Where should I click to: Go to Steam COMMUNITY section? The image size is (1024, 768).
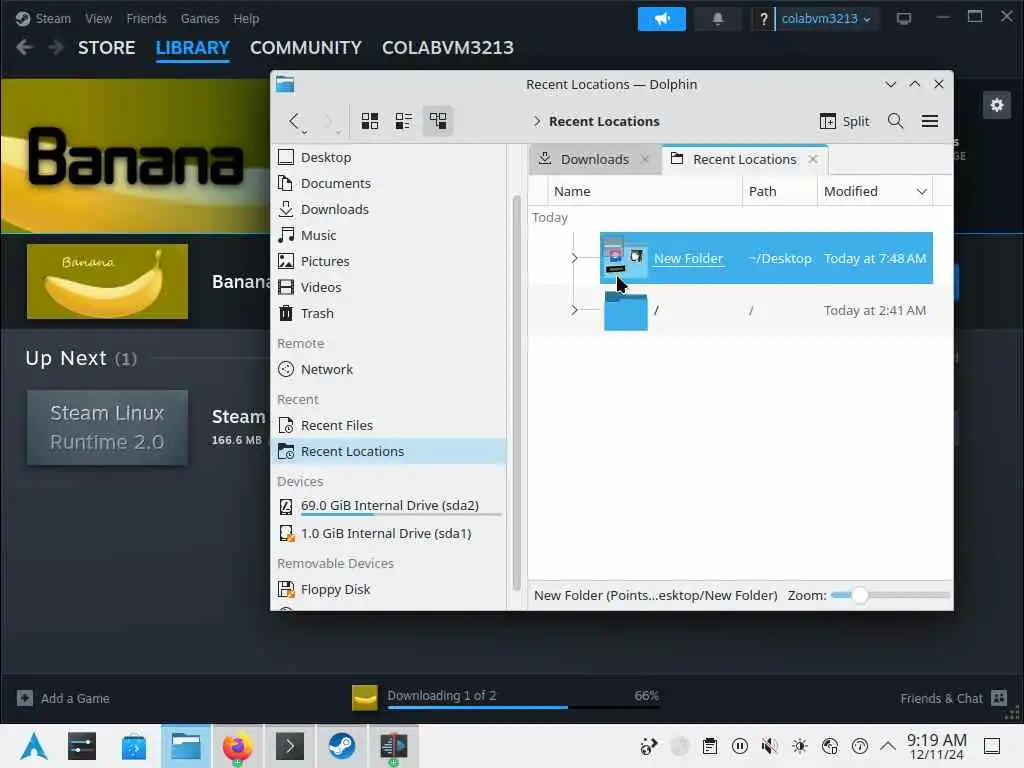pos(306,48)
